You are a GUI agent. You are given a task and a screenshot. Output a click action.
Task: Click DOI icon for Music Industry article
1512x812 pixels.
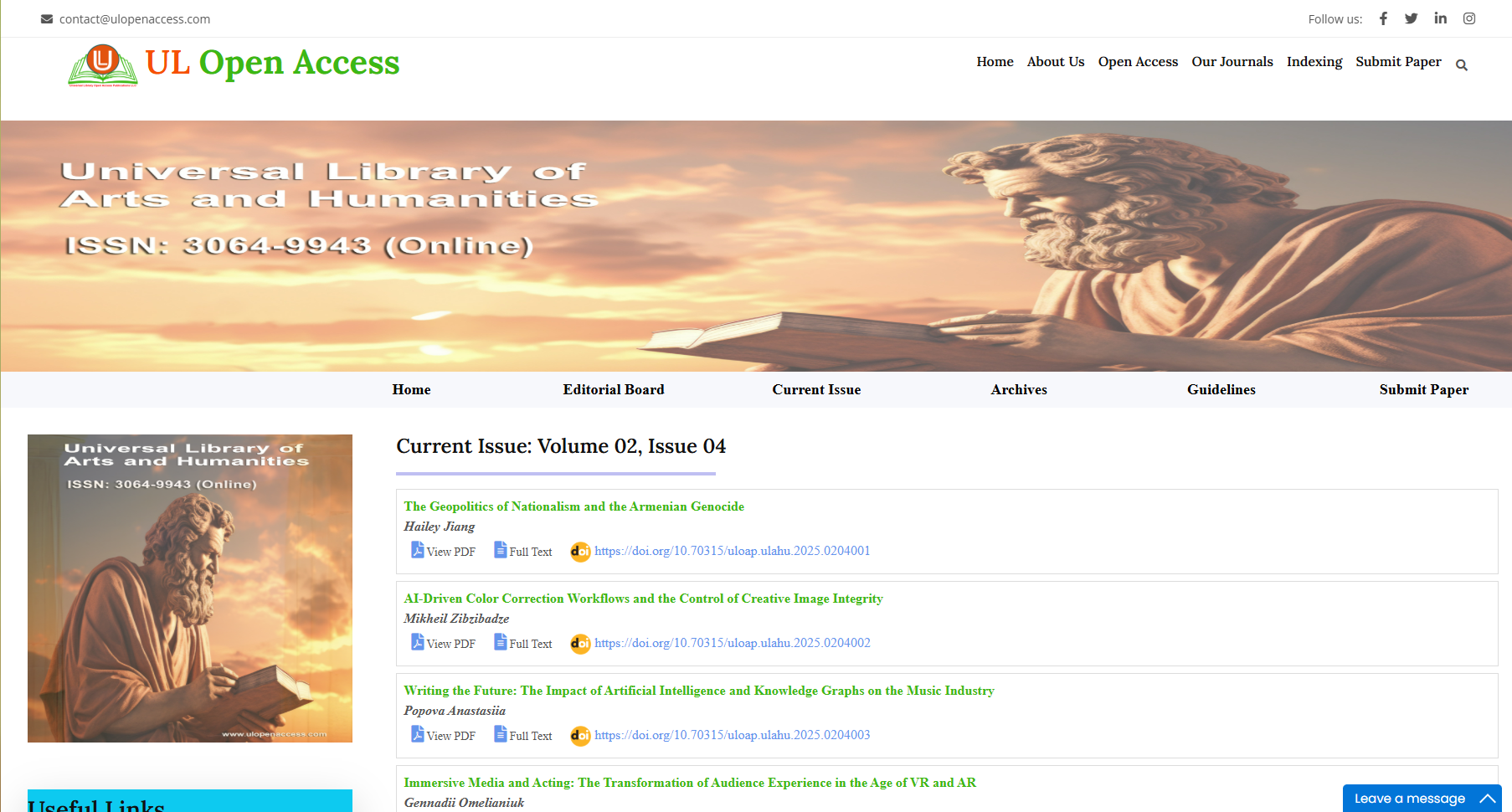(580, 736)
